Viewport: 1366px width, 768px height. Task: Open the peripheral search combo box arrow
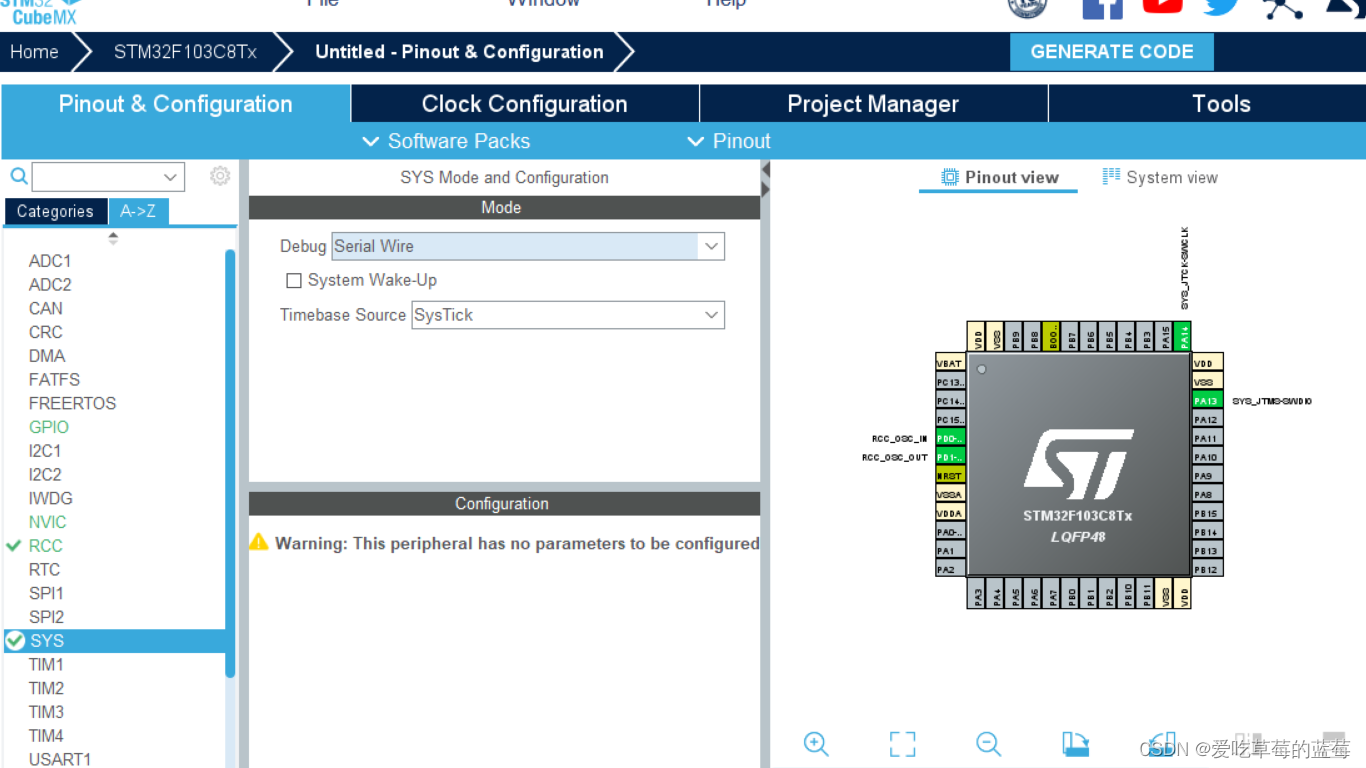pos(170,177)
